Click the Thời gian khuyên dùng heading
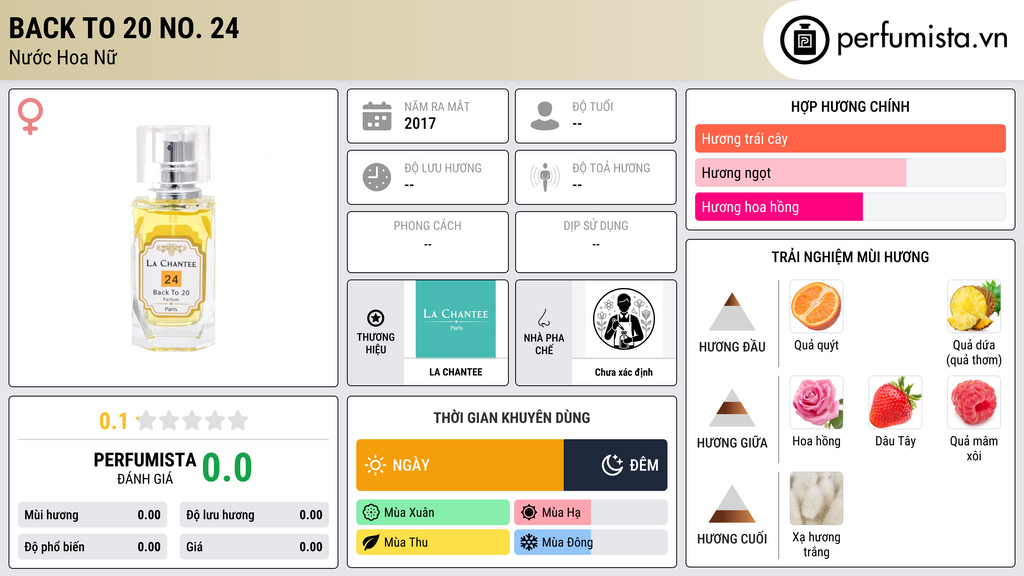This screenshot has height=576, width=1024. (x=512, y=417)
